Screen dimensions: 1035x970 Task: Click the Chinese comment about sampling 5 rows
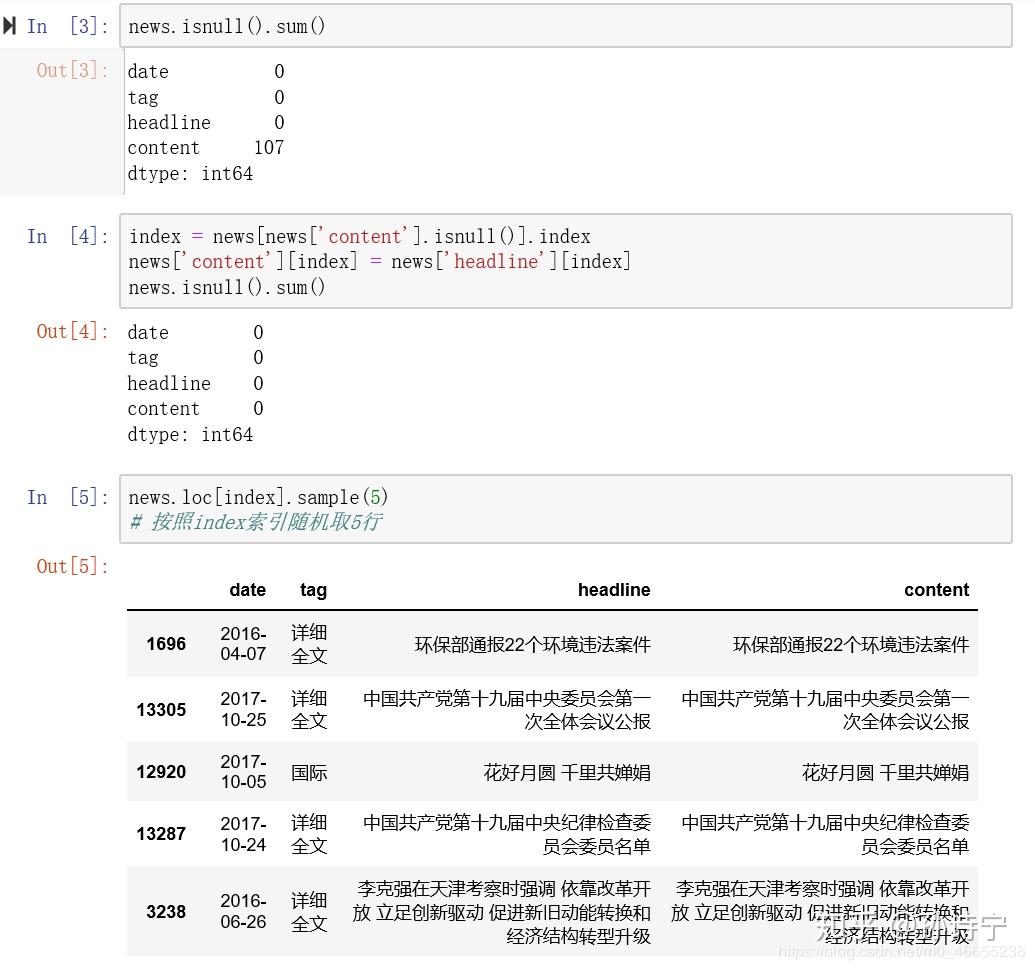[x=250, y=521]
